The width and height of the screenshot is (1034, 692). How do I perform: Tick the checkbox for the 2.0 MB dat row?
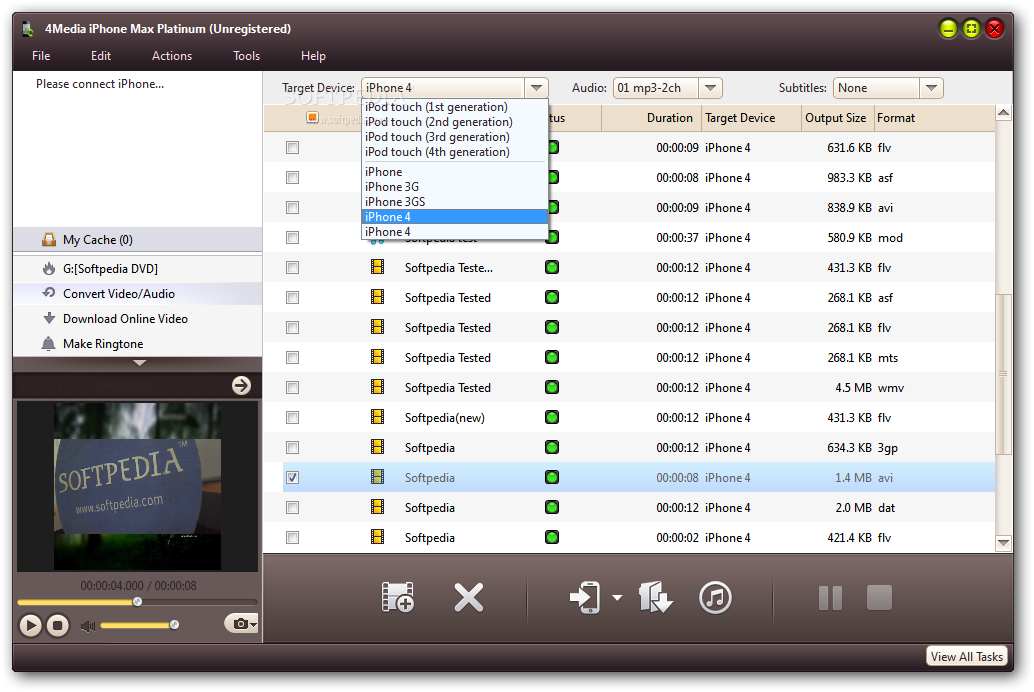click(292, 507)
